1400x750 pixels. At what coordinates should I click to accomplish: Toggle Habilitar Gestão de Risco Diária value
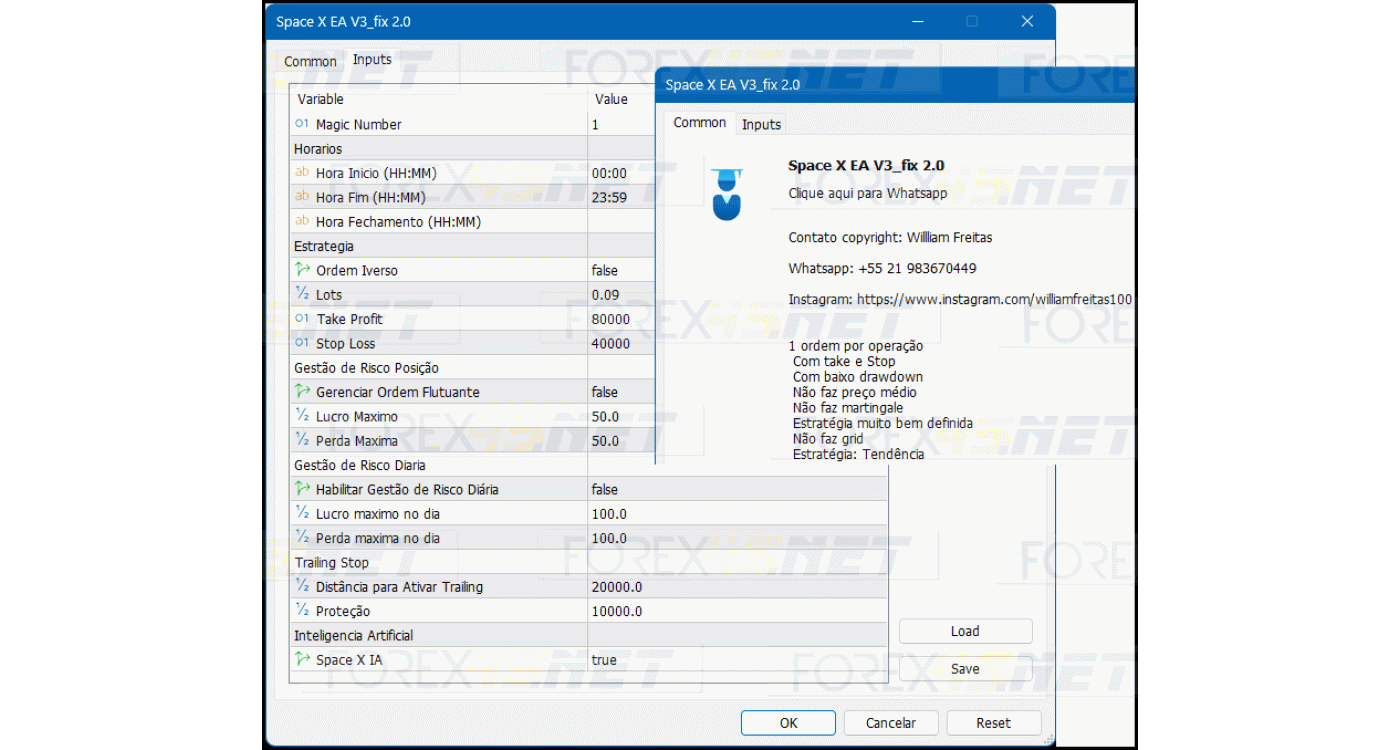click(620, 489)
